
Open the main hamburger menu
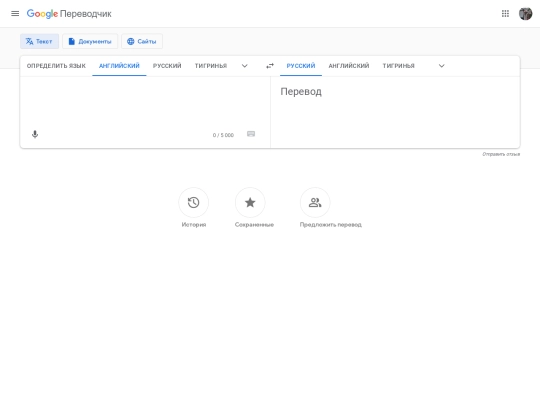pyautogui.click(x=15, y=14)
